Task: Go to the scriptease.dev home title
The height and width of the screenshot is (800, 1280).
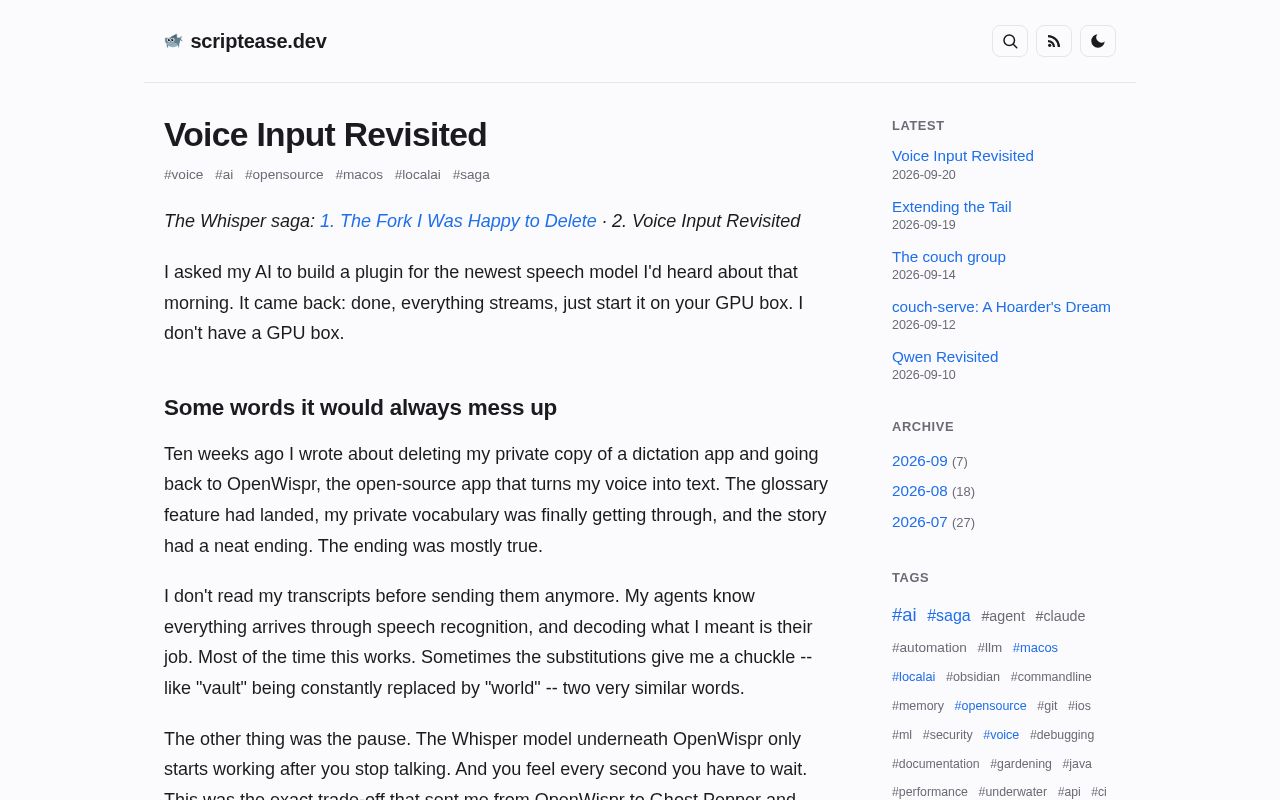Action: [258, 41]
